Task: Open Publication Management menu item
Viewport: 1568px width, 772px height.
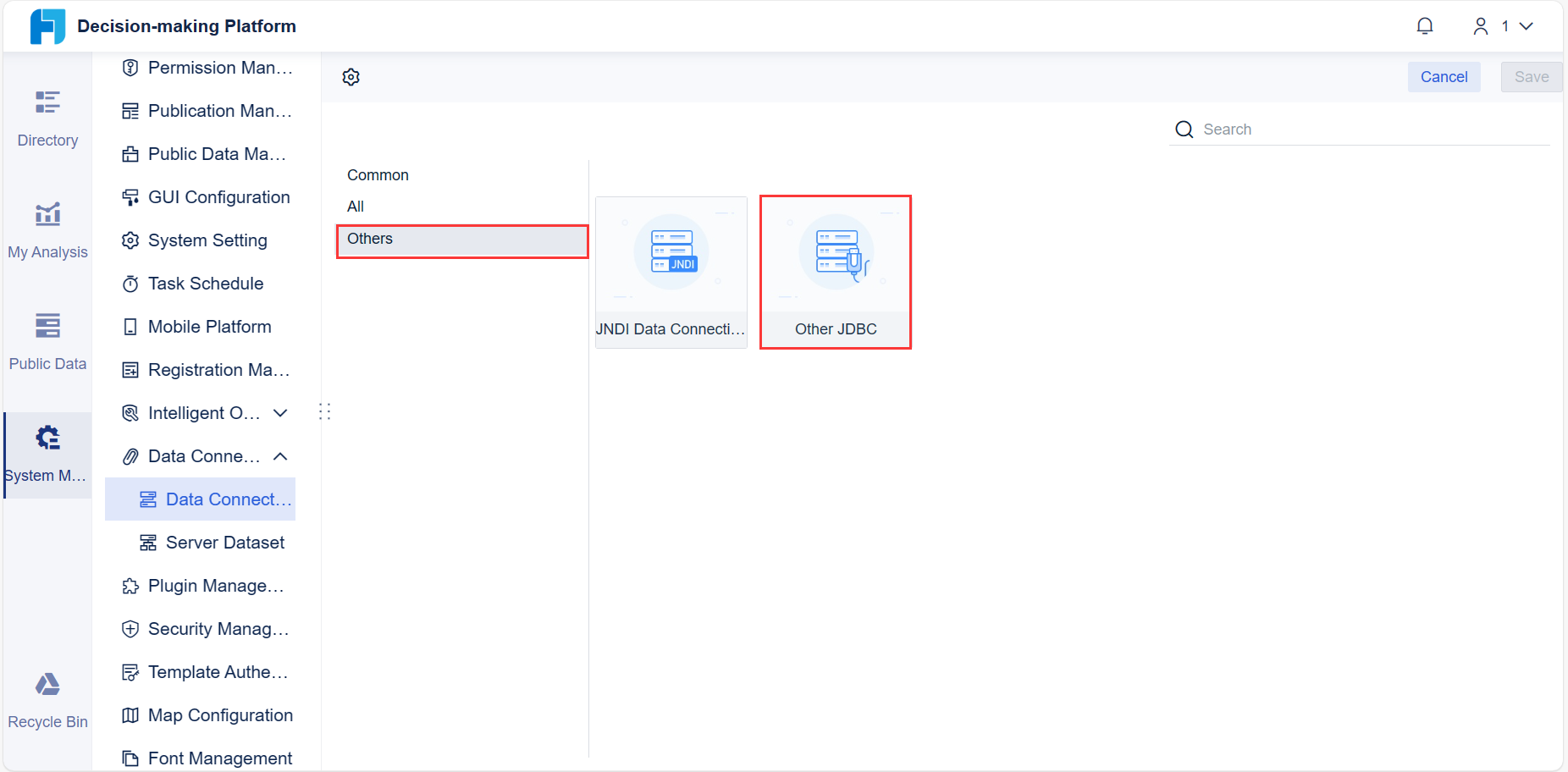Action: (x=207, y=111)
